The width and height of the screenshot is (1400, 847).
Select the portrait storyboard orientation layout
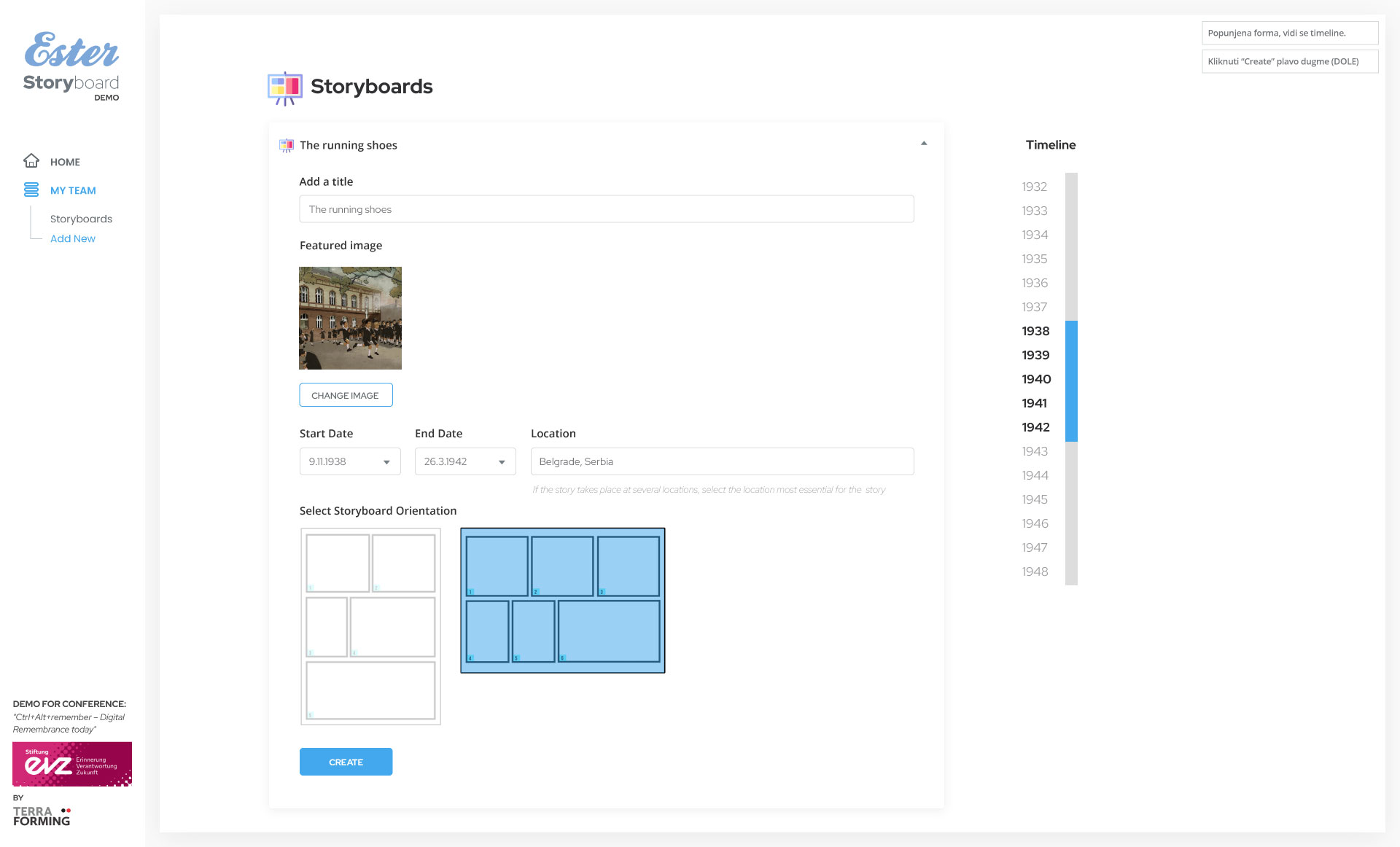370,626
